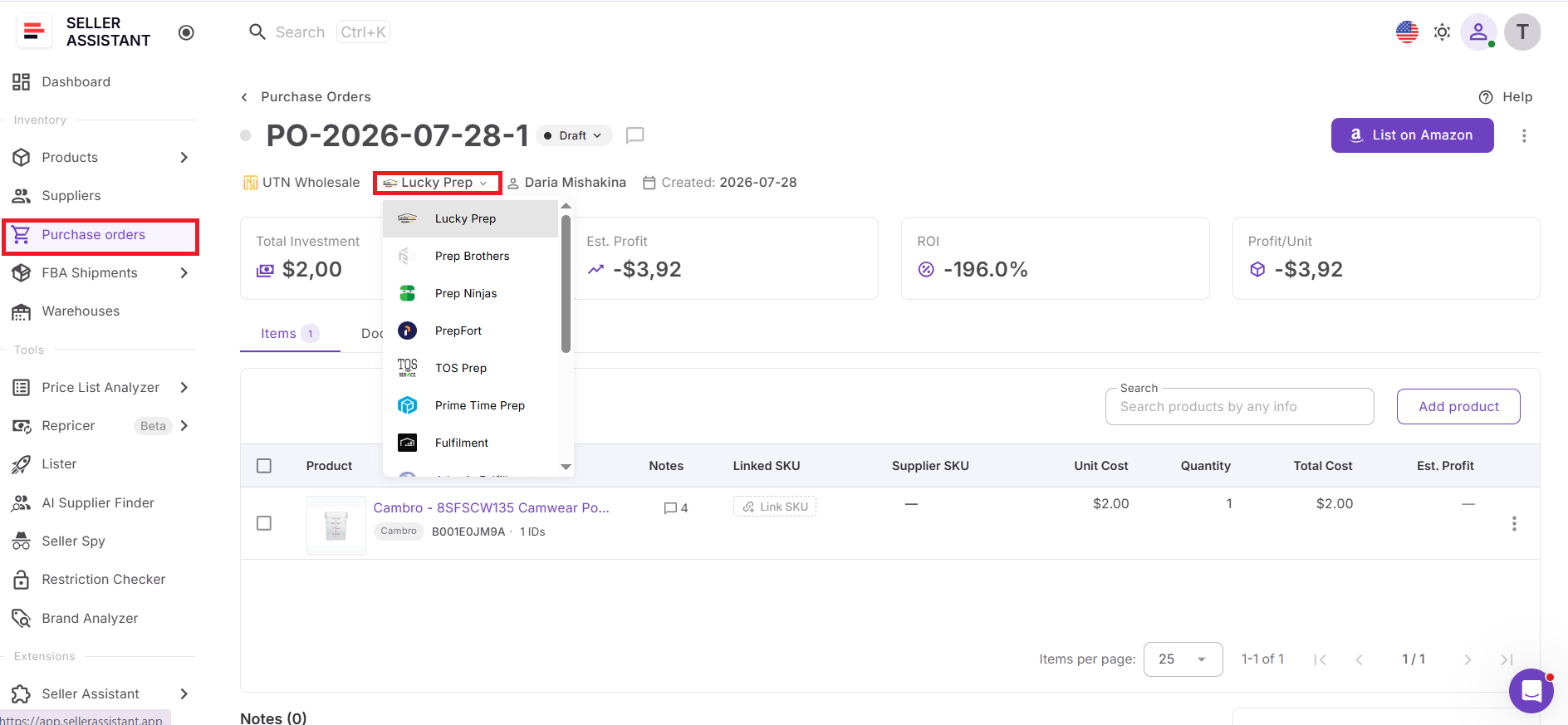Toggle the sidebar pin radio icon
The height and width of the screenshot is (725, 1568).
click(x=186, y=32)
